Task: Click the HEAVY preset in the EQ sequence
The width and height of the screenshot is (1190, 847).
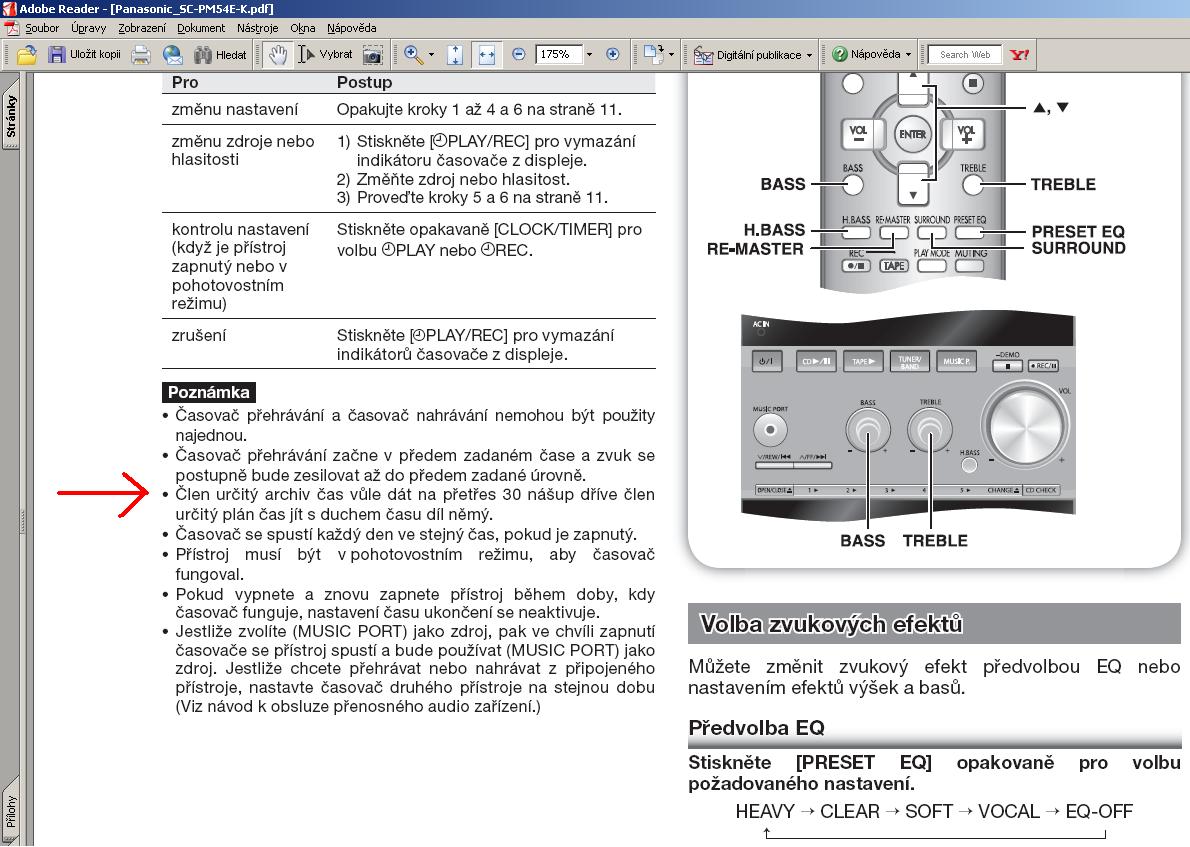Action: coord(765,811)
